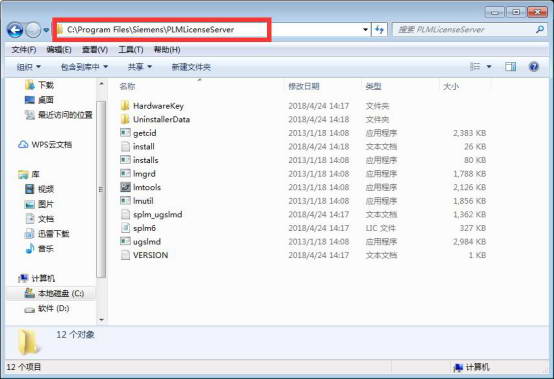Select the ugslmd application icon
Image resolution: width=554 pixels, height=379 pixels.
click(x=125, y=241)
